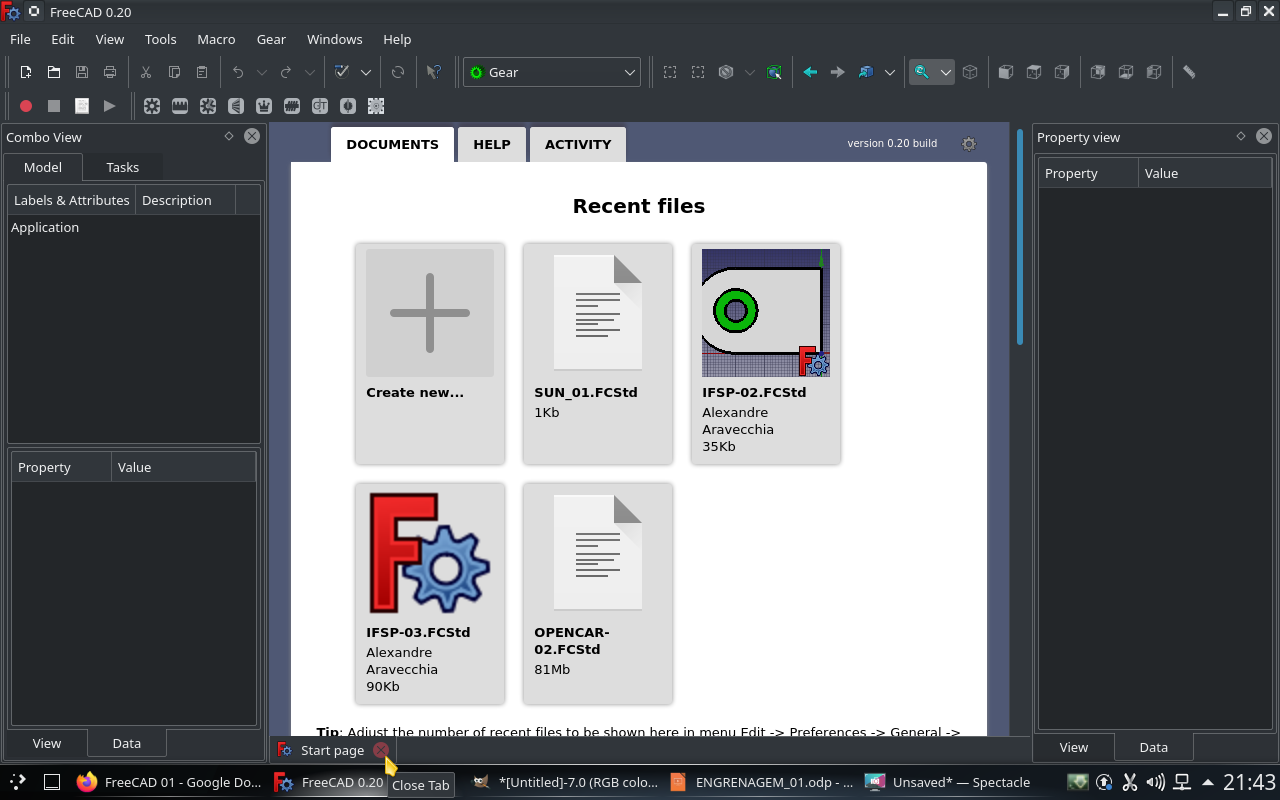Image resolution: width=1280 pixels, height=800 pixels.
Task: Click the Fit all view icon
Action: (670, 72)
